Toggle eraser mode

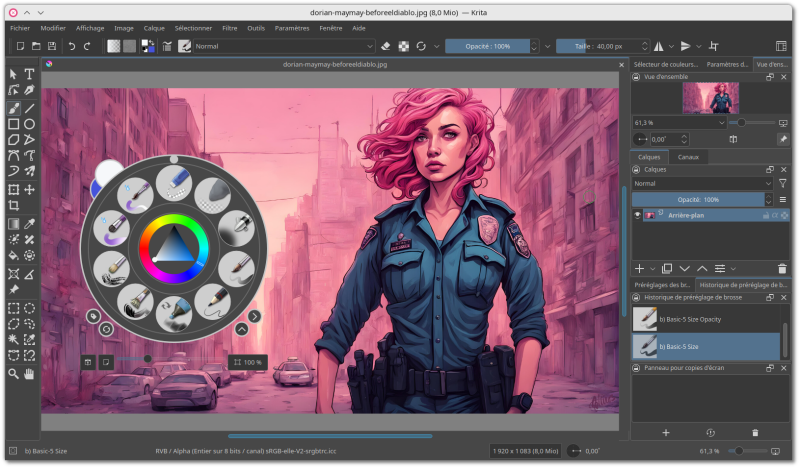pos(386,46)
